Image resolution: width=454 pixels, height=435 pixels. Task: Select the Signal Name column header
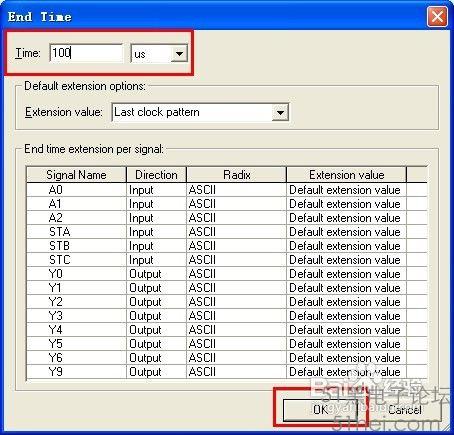coord(76,175)
